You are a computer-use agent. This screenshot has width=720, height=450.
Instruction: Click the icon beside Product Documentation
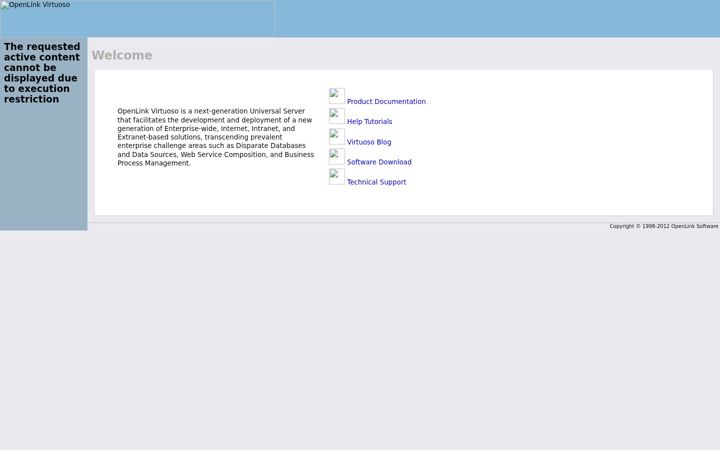pyautogui.click(x=337, y=96)
